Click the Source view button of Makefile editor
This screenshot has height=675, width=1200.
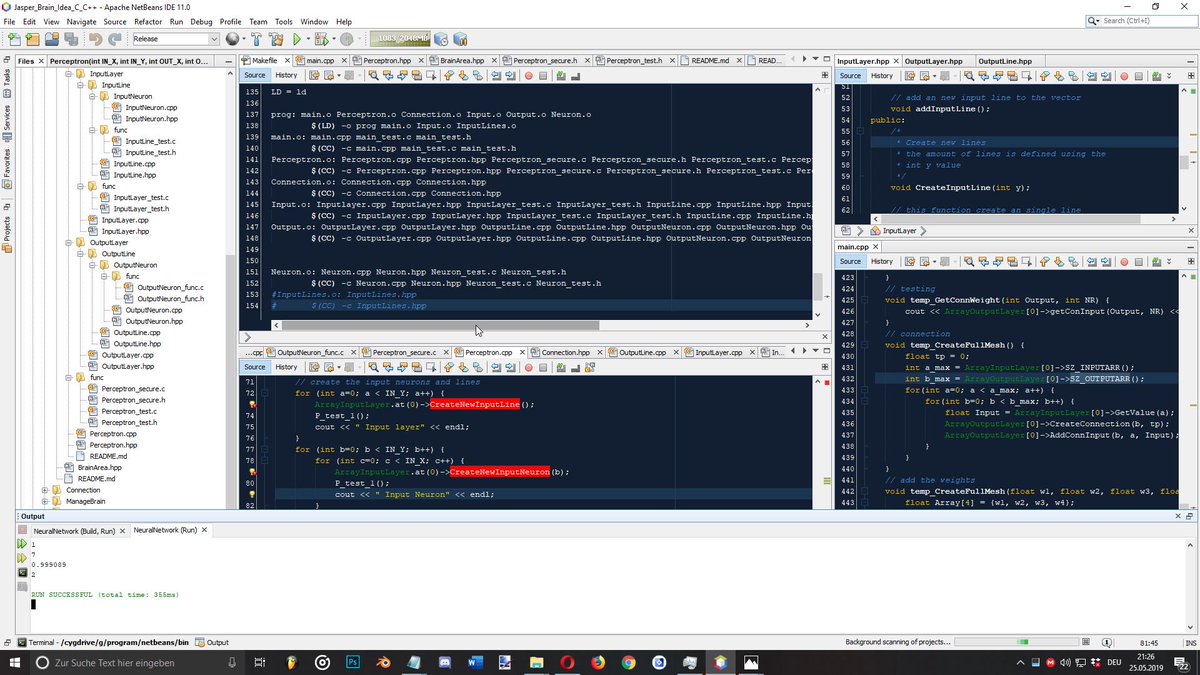pyautogui.click(x=255, y=75)
